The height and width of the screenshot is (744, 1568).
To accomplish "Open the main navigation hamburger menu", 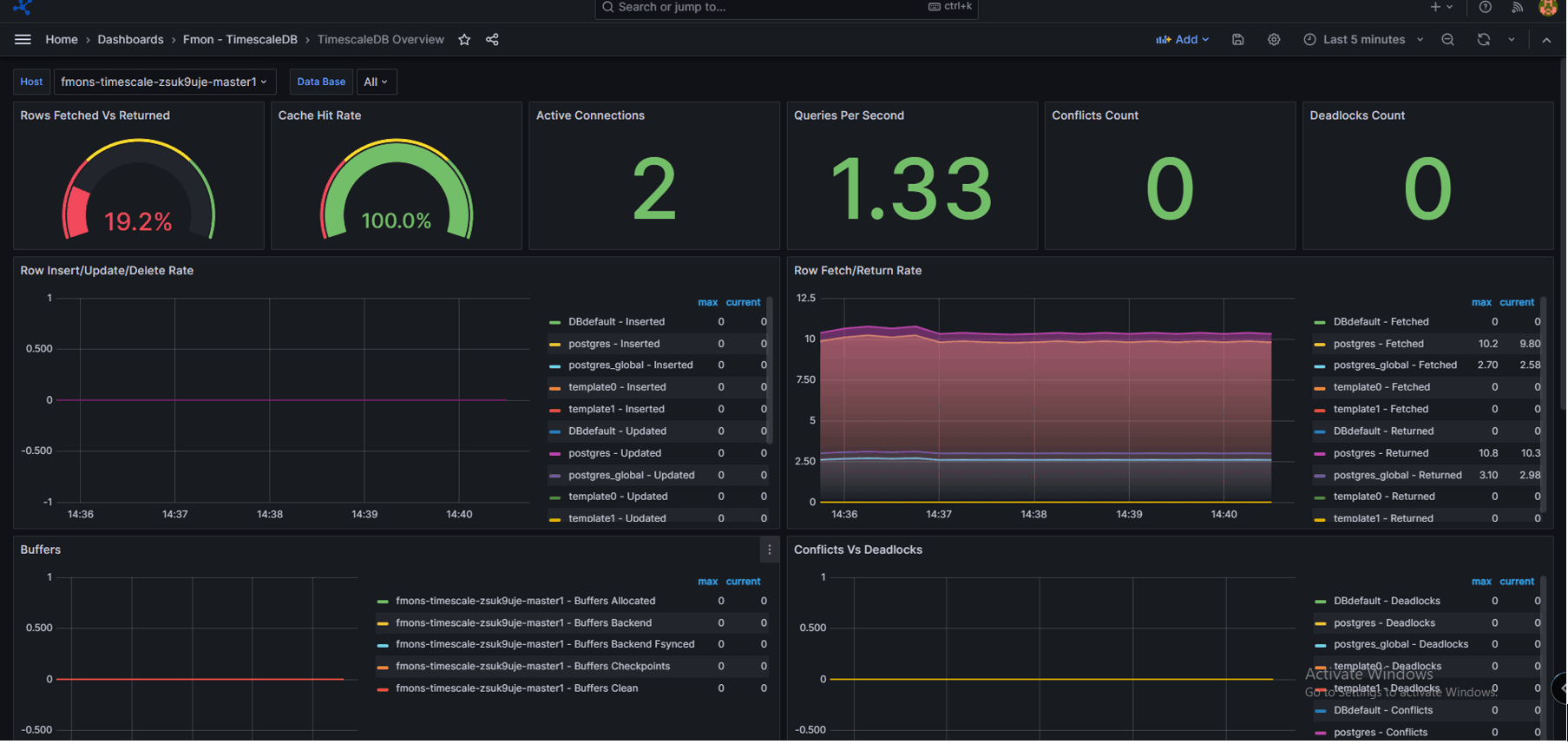I will [23, 40].
